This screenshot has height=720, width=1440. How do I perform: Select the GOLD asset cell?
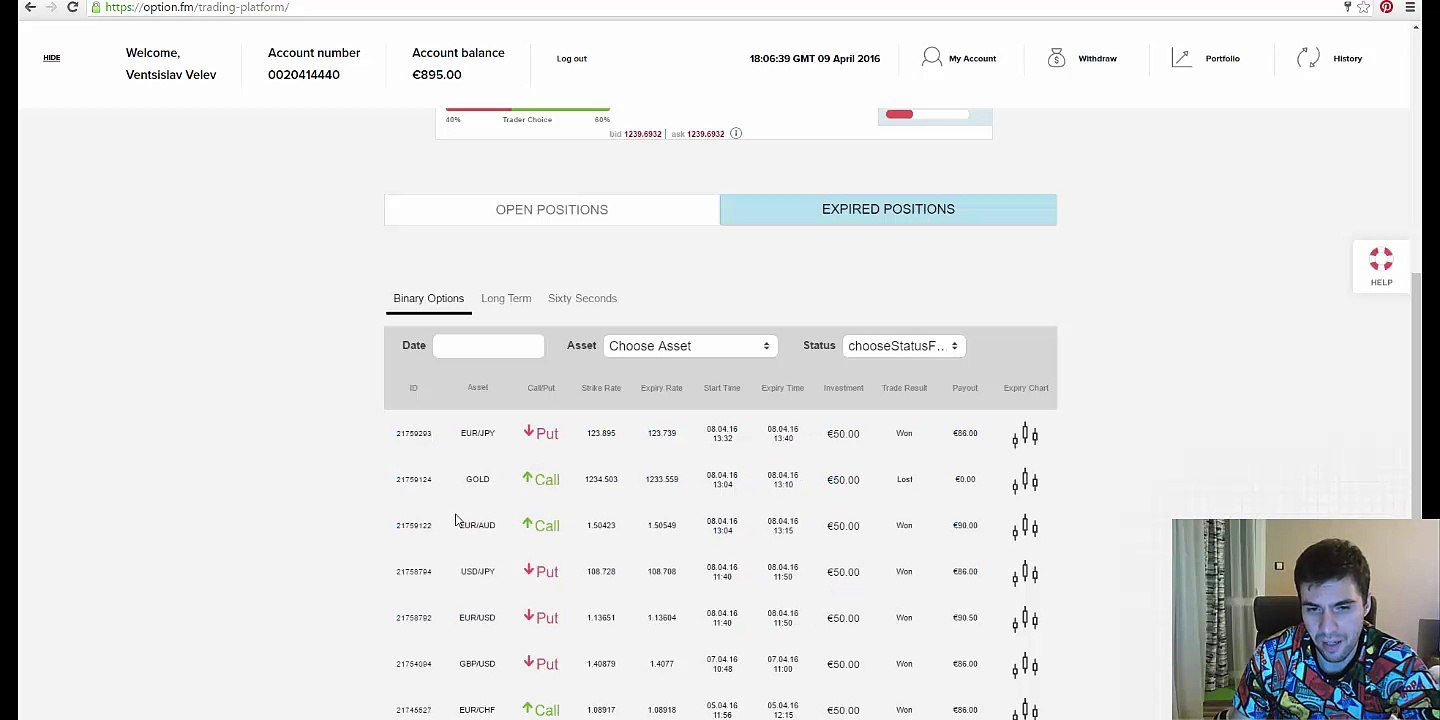coord(477,479)
